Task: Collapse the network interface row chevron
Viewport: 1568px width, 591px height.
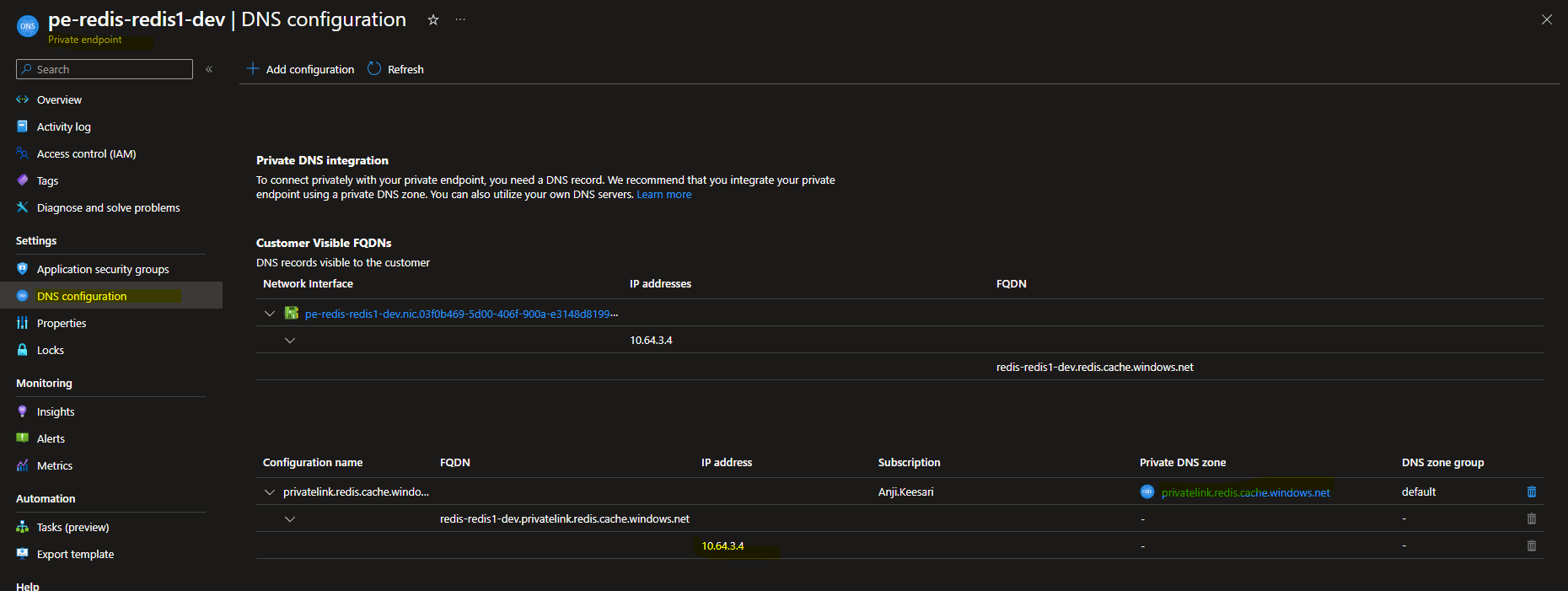Action: click(x=270, y=314)
